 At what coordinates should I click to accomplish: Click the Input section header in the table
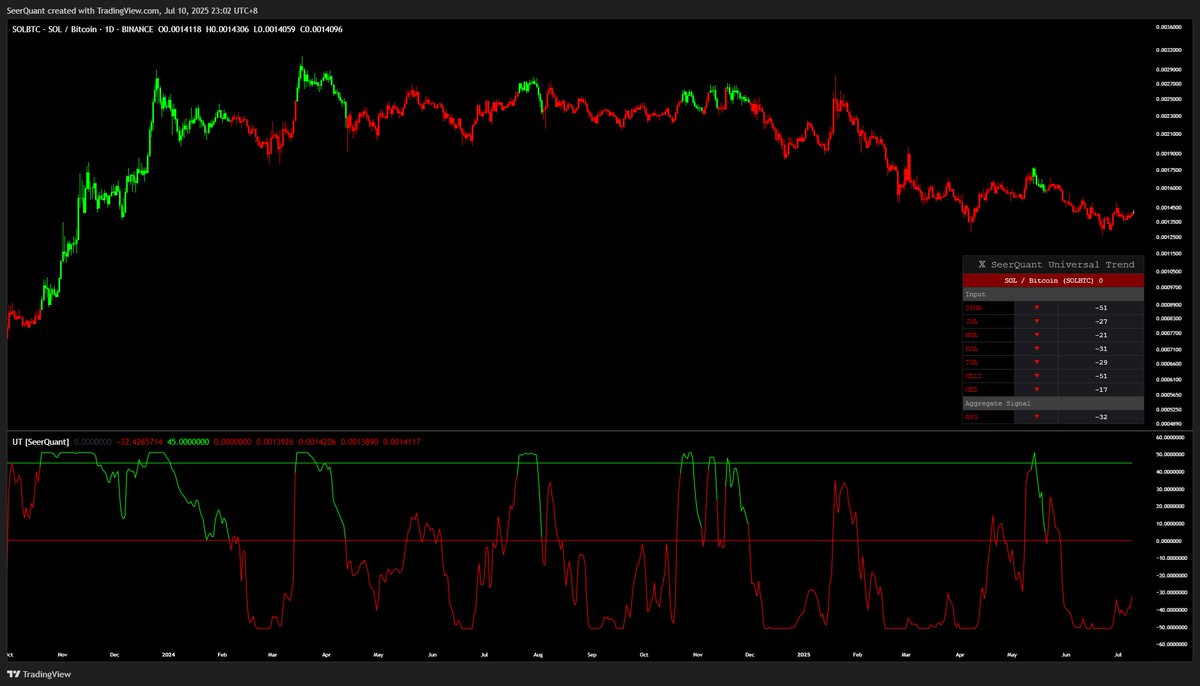coord(1053,295)
